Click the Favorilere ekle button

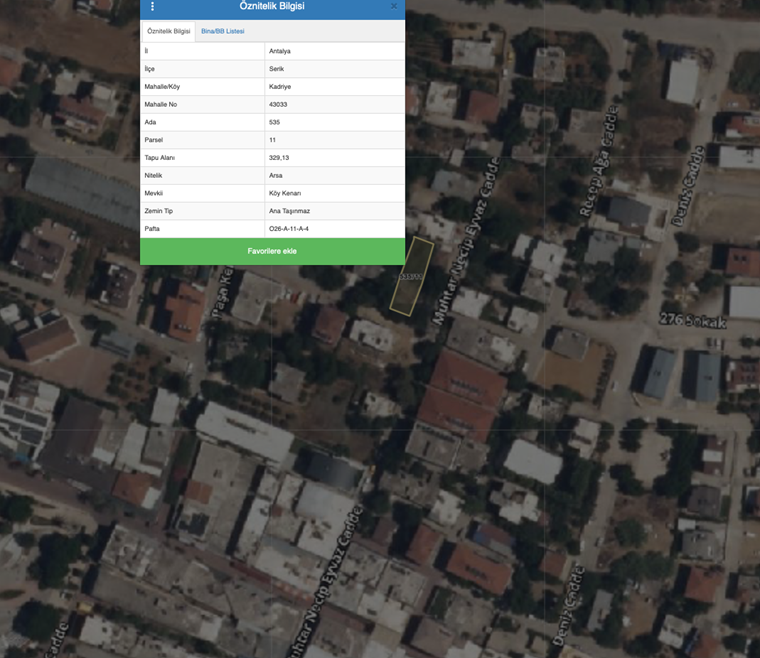point(272,251)
